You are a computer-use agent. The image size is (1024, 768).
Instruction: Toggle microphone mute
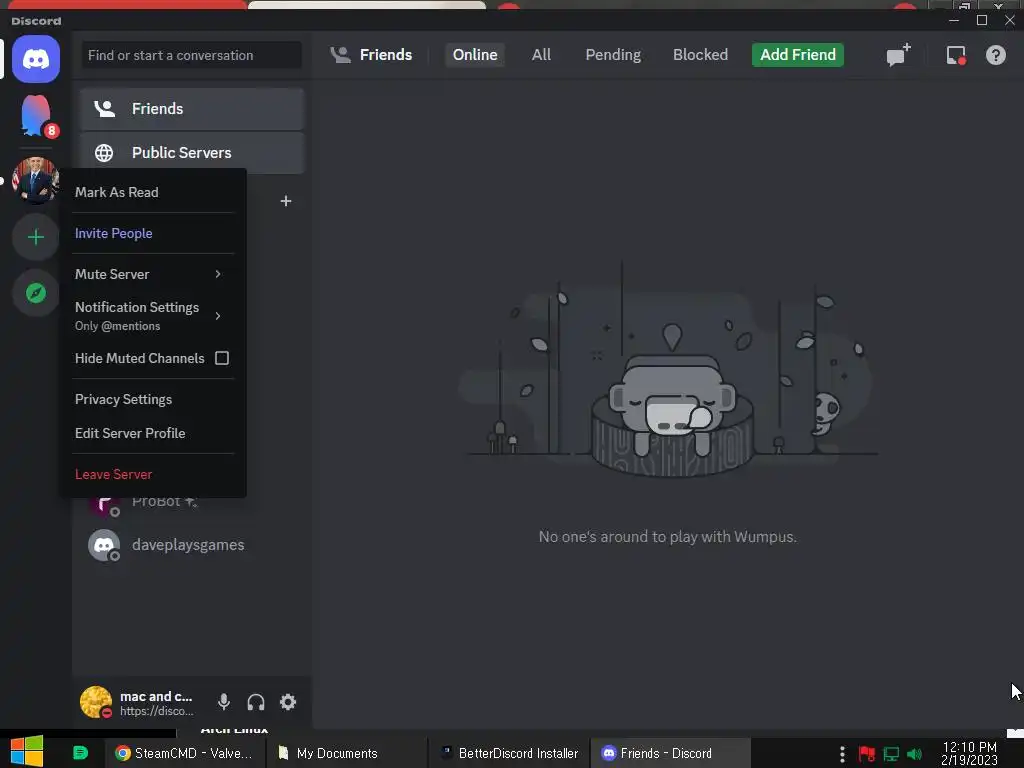tap(223, 702)
